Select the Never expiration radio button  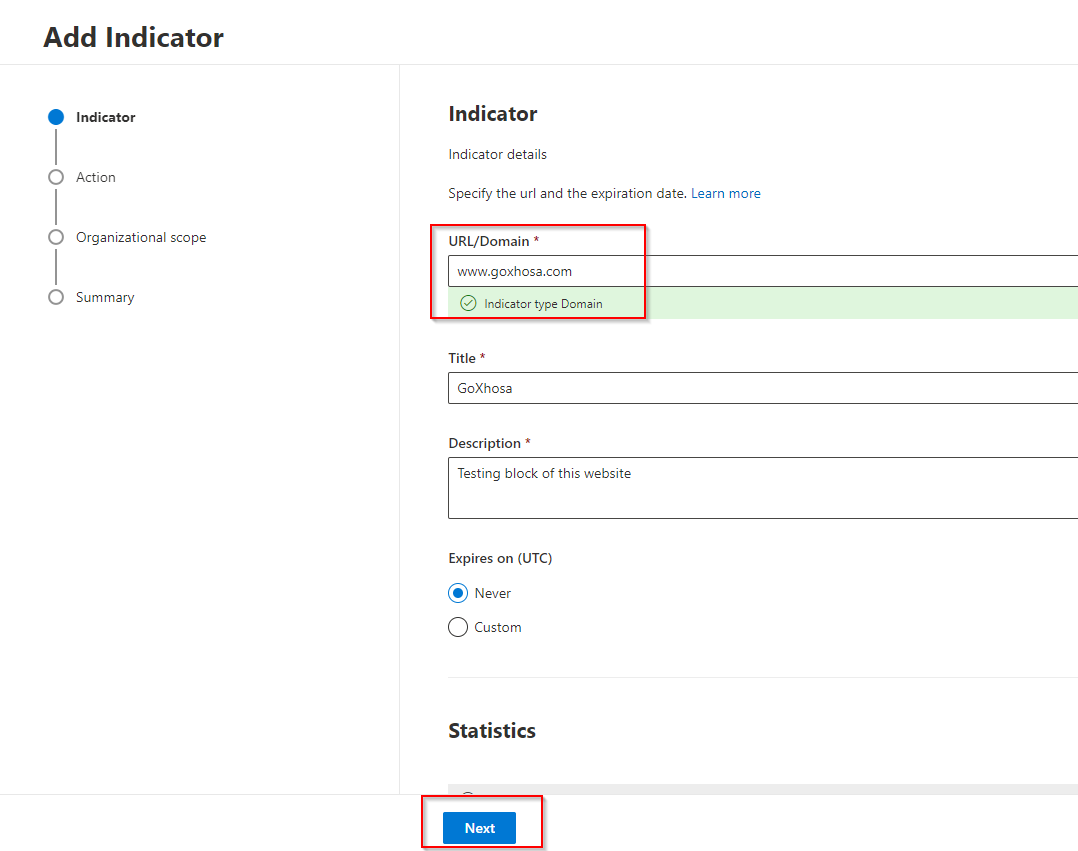click(x=458, y=593)
